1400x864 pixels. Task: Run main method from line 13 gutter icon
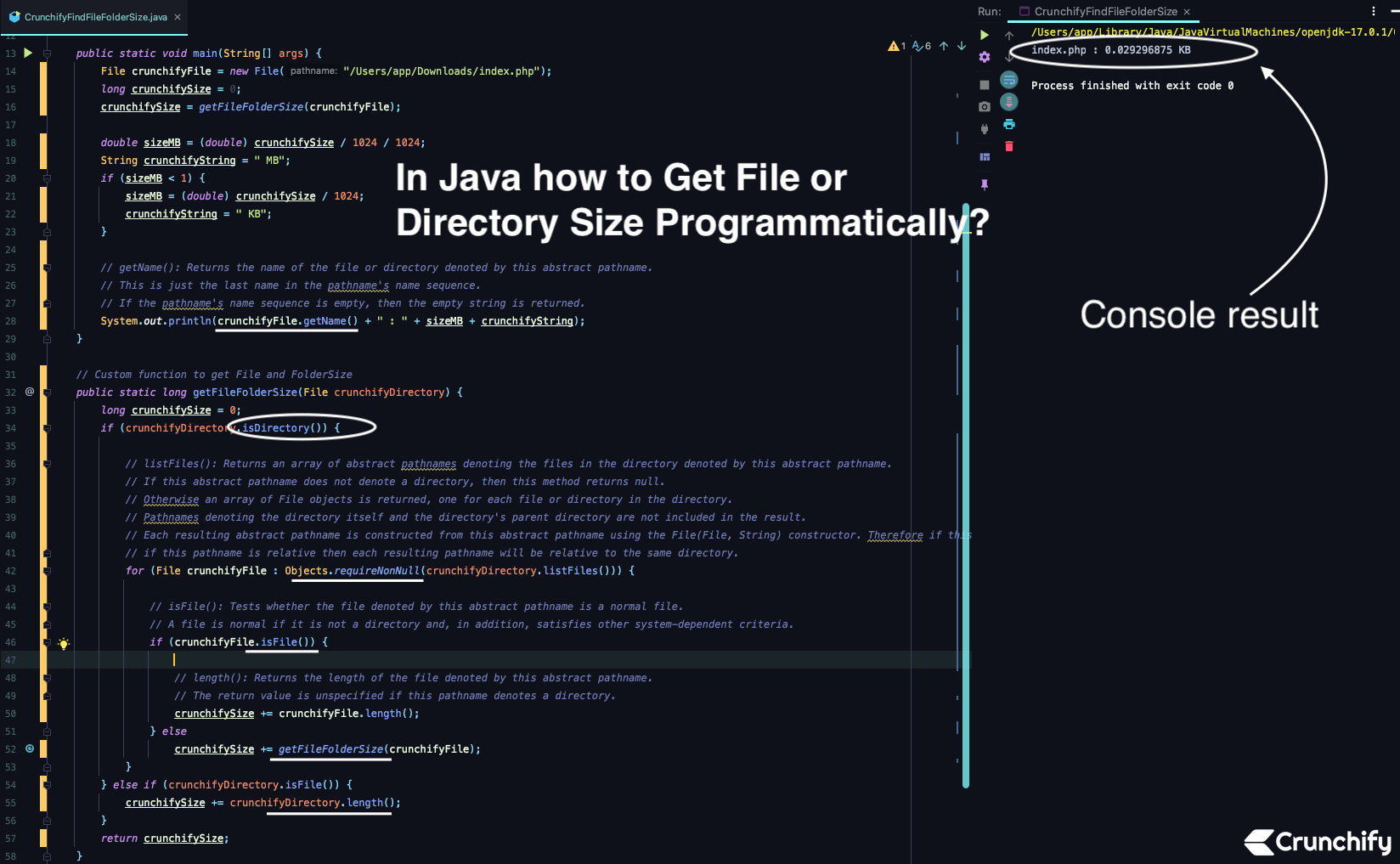tap(28, 53)
